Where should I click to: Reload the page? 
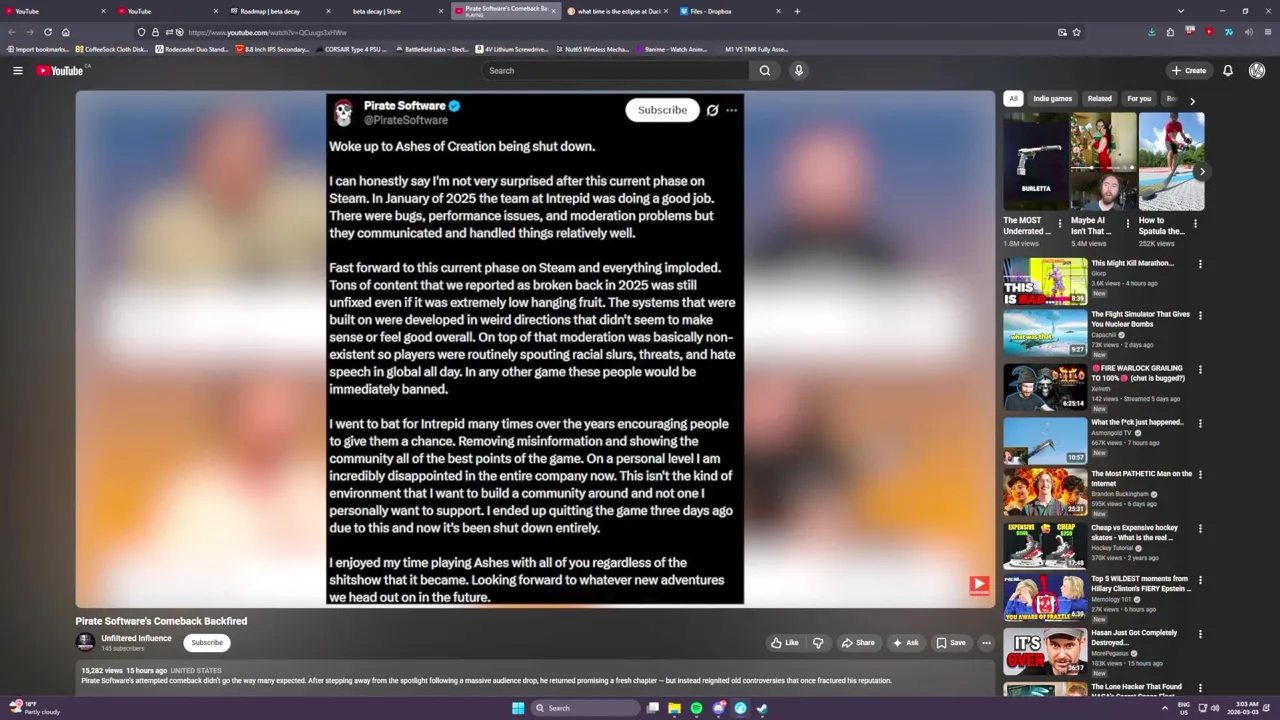47,32
